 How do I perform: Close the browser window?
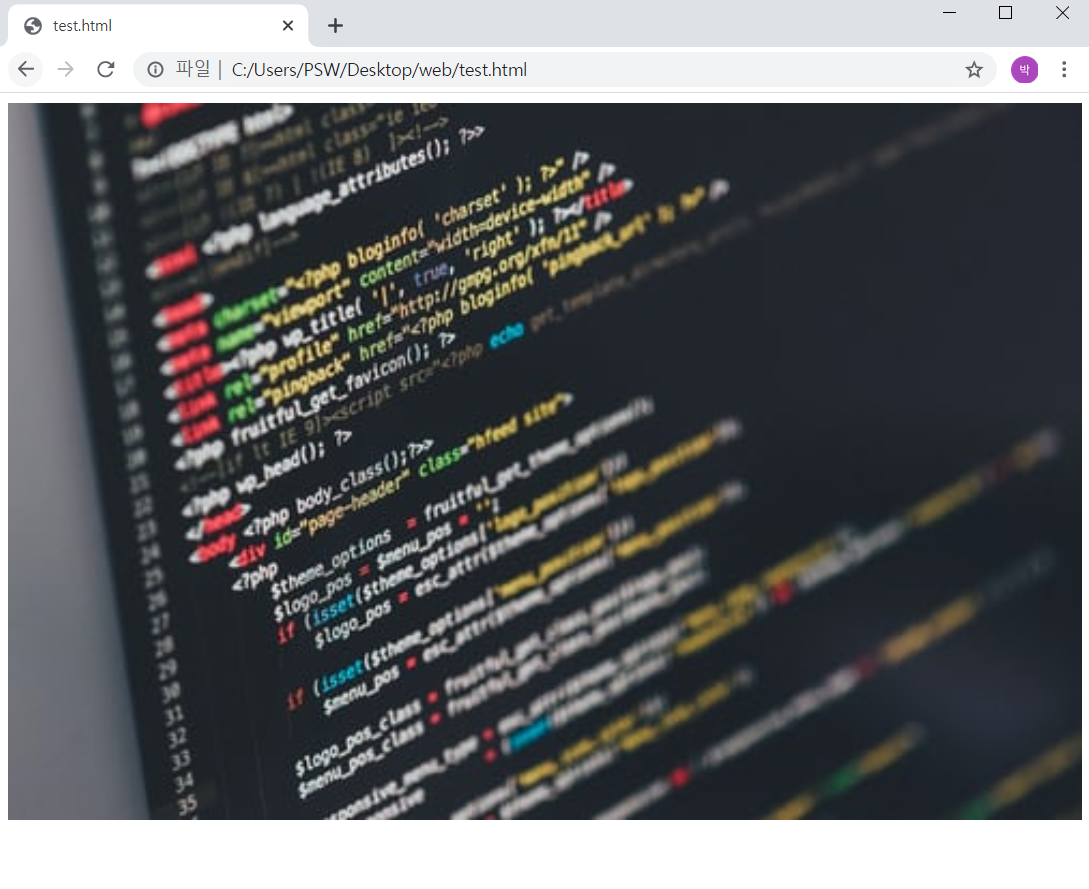(1062, 13)
